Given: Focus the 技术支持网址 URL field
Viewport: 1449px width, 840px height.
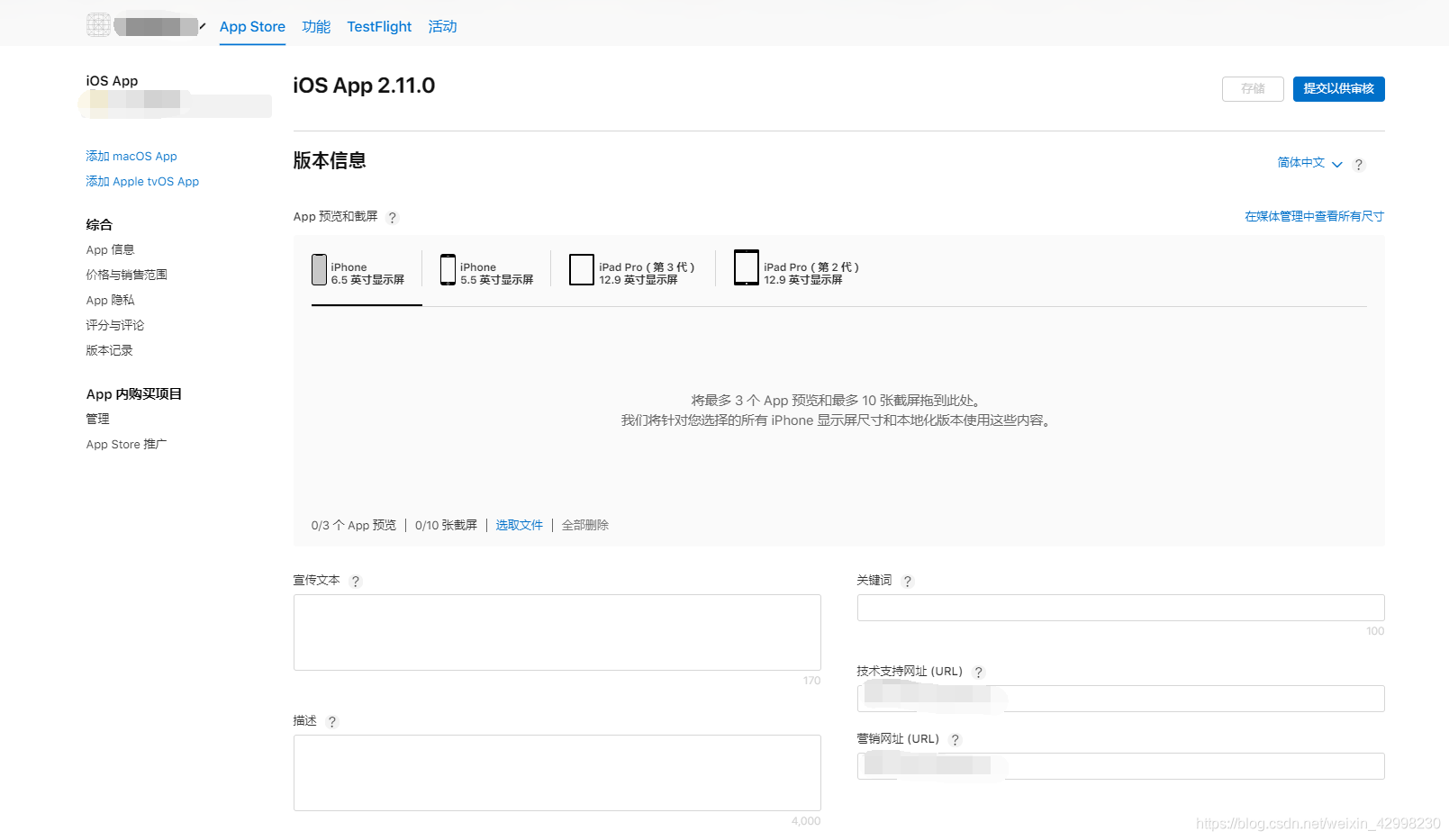Looking at the screenshot, I should pos(1120,699).
